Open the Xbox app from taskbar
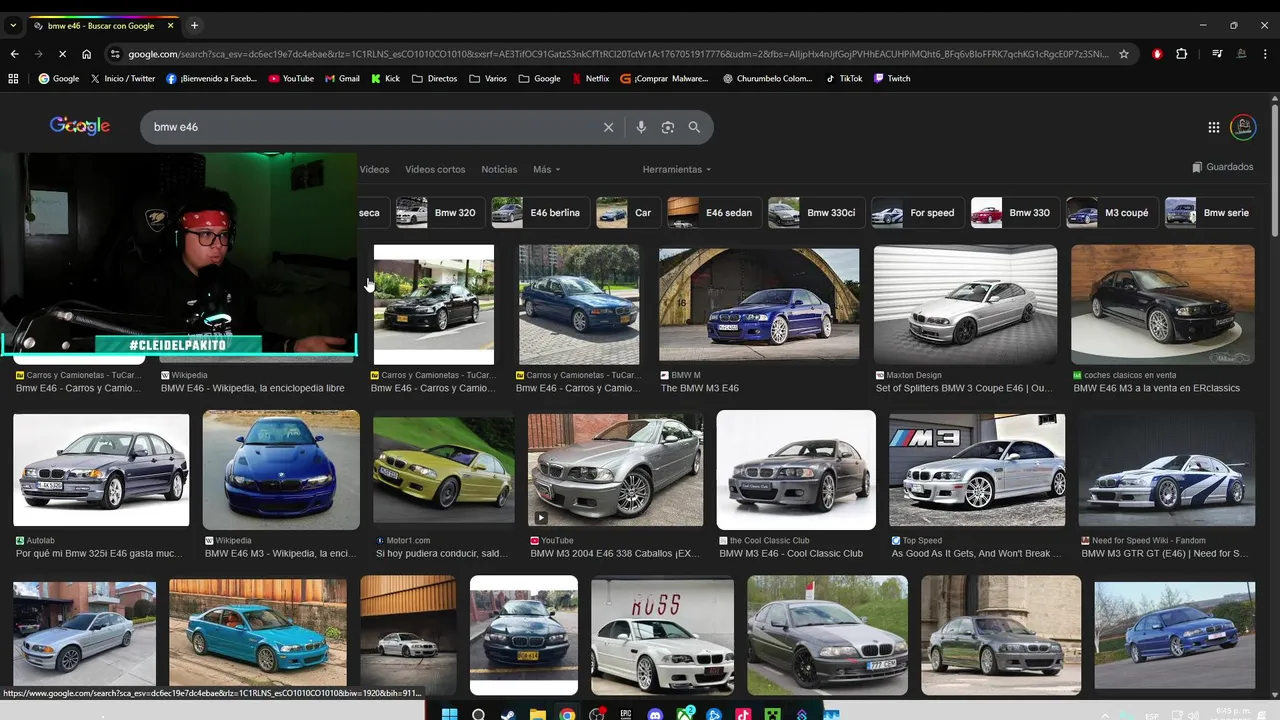The image size is (1280, 720). tap(685, 714)
